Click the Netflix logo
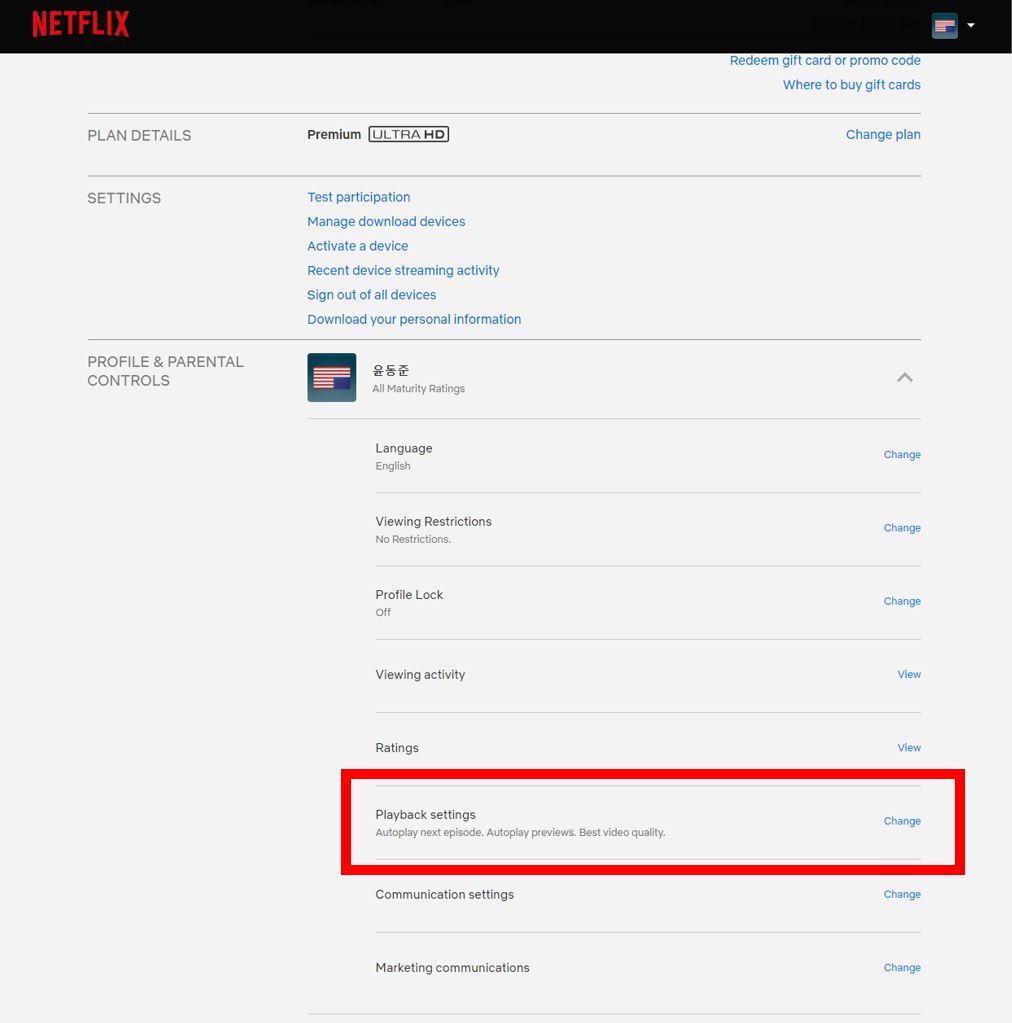 (x=81, y=24)
